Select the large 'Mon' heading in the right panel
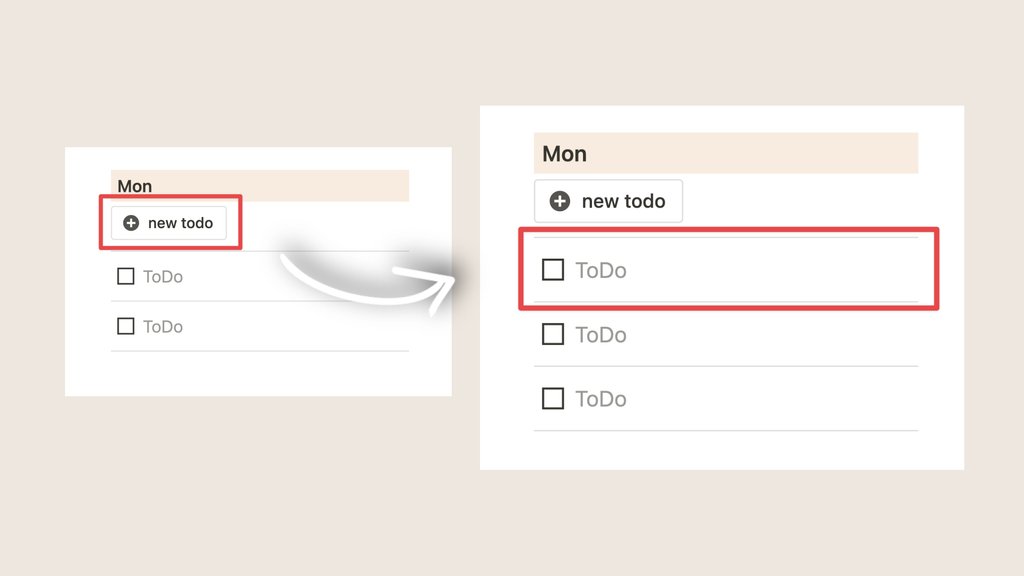Viewport: 1024px width, 576px height. tap(564, 153)
